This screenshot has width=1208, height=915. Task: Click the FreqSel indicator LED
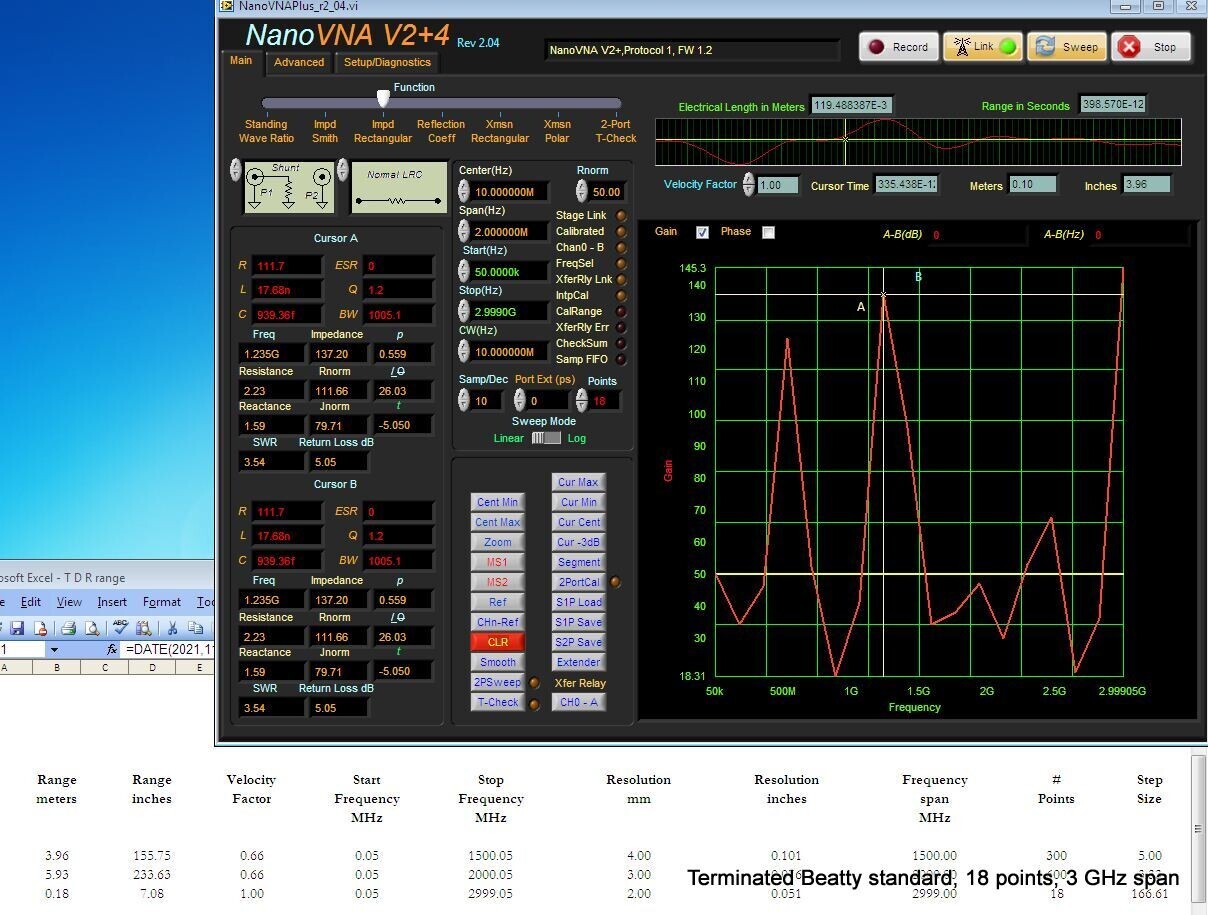tap(621, 263)
